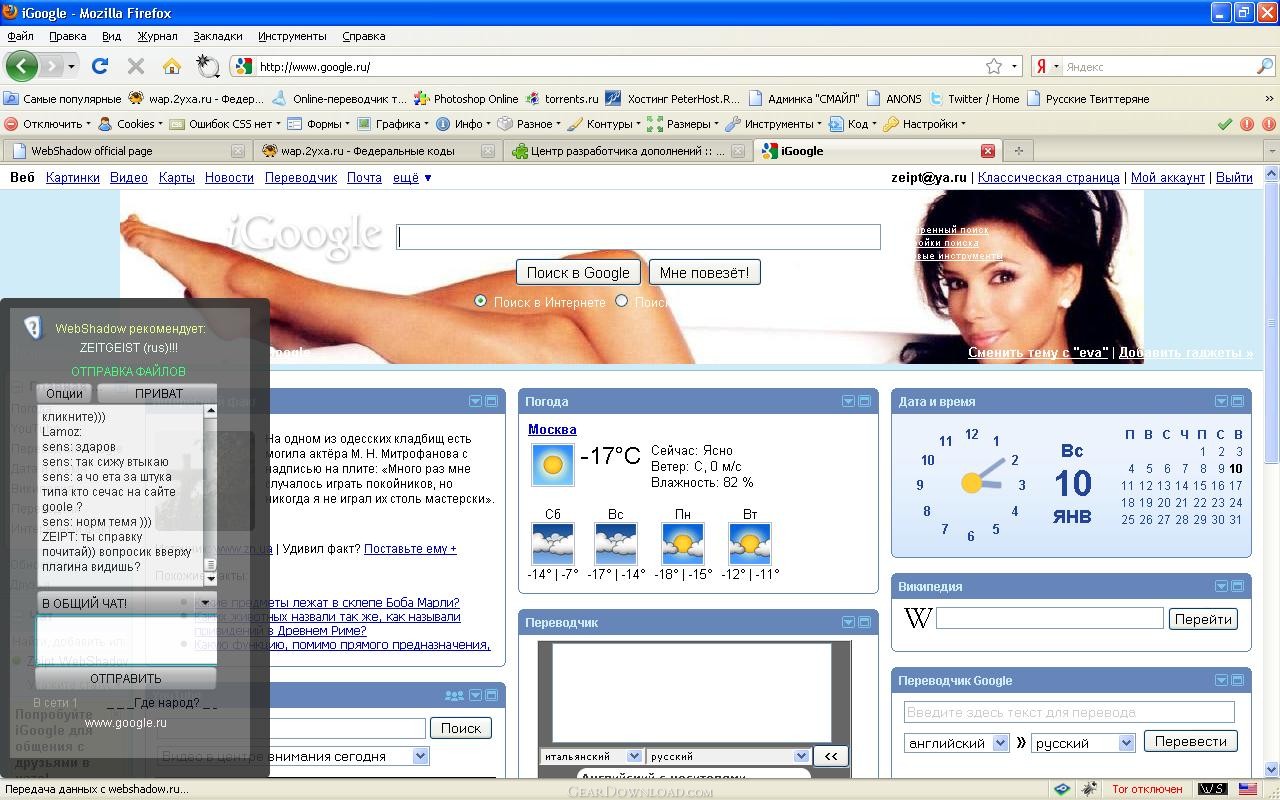Open Дата и время gadget menu arrow

point(1221,401)
